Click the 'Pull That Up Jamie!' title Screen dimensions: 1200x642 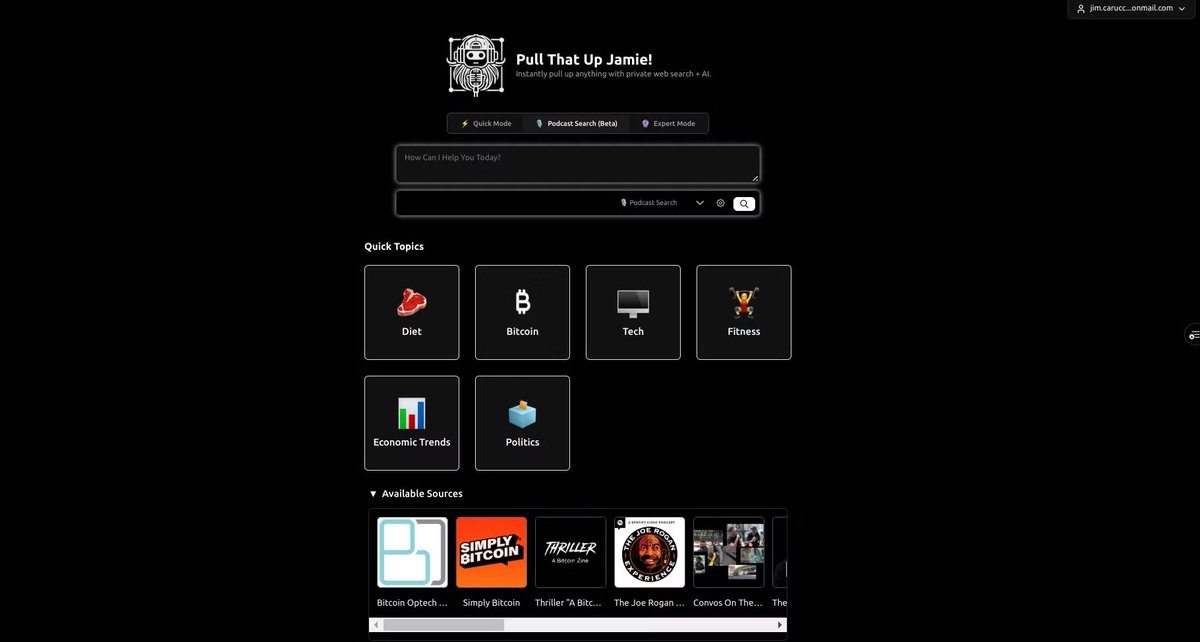click(x=584, y=60)
